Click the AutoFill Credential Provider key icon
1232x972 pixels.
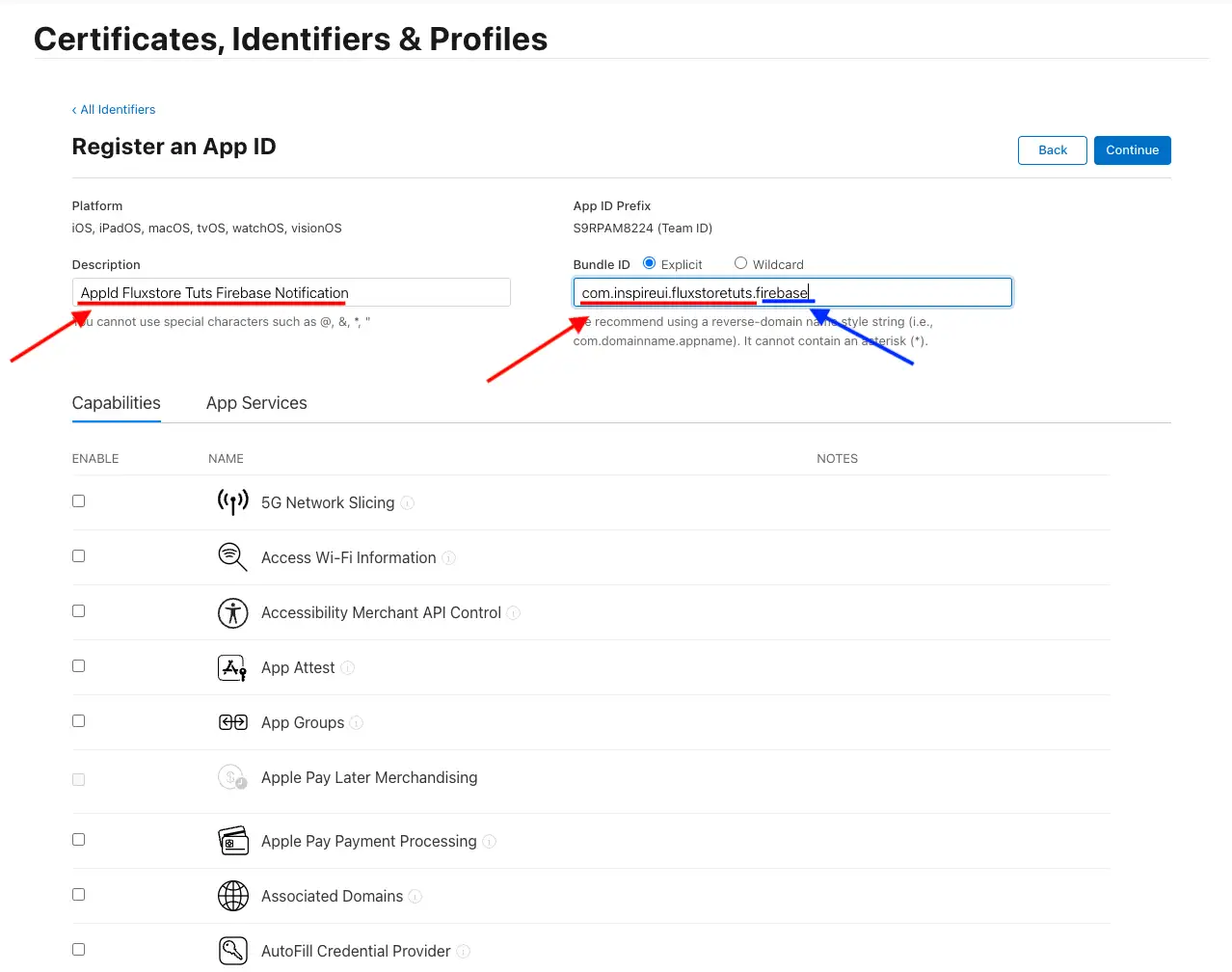[x=232, y=951]
